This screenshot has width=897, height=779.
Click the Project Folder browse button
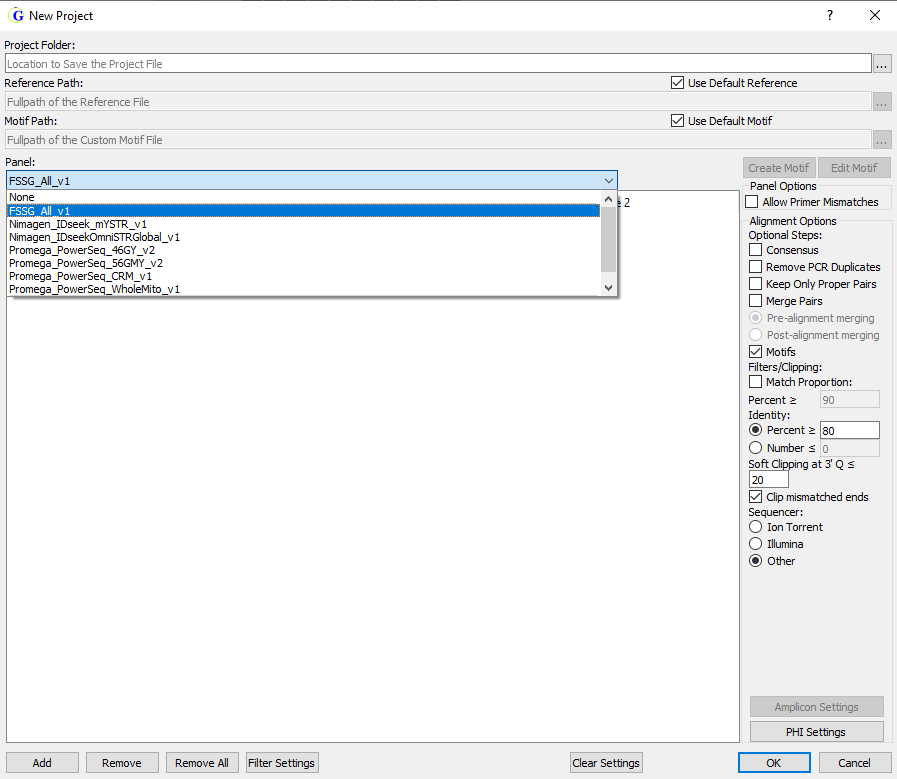(882, 64)
